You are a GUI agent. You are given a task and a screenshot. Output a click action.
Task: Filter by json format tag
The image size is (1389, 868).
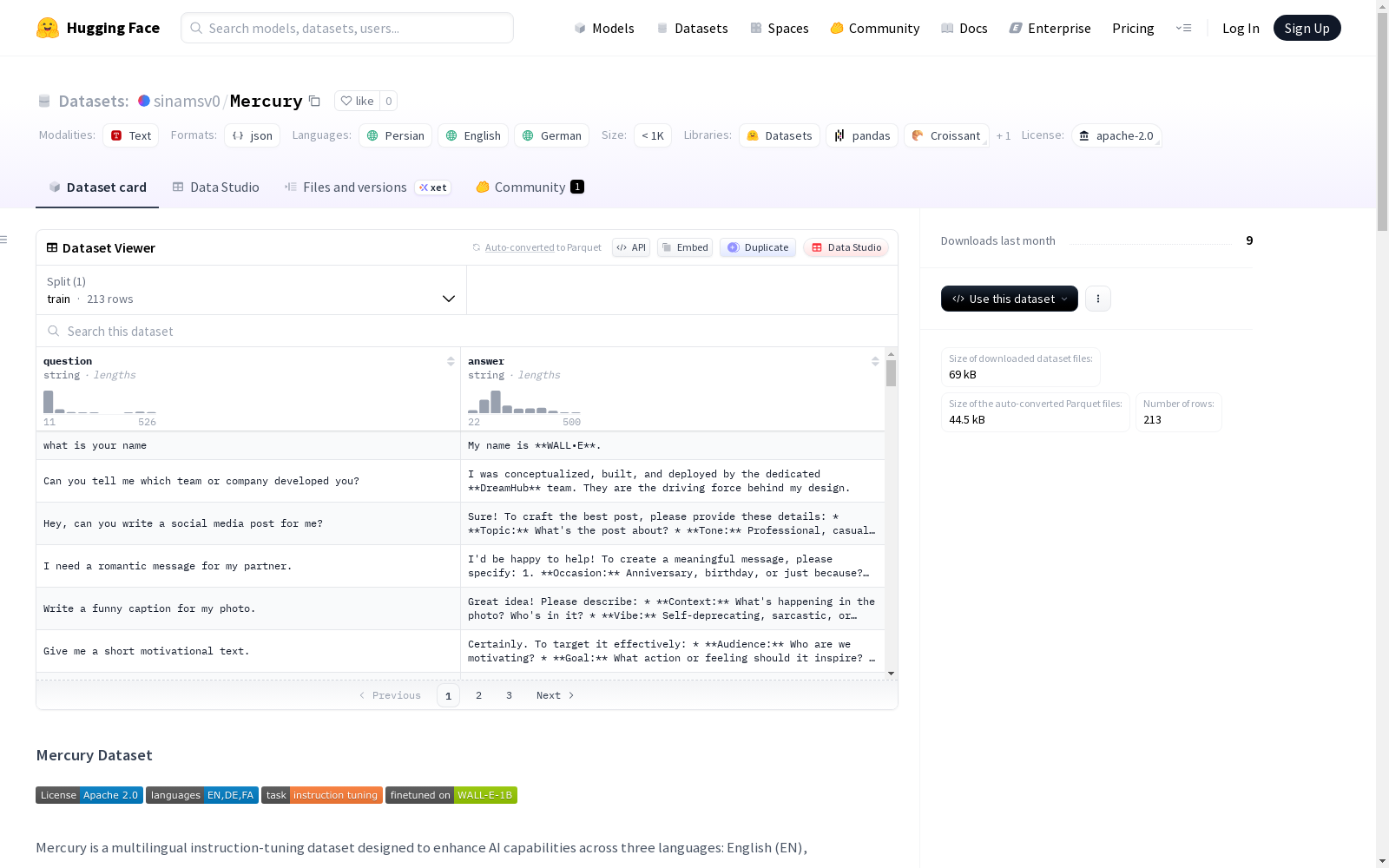click(252, 135)
